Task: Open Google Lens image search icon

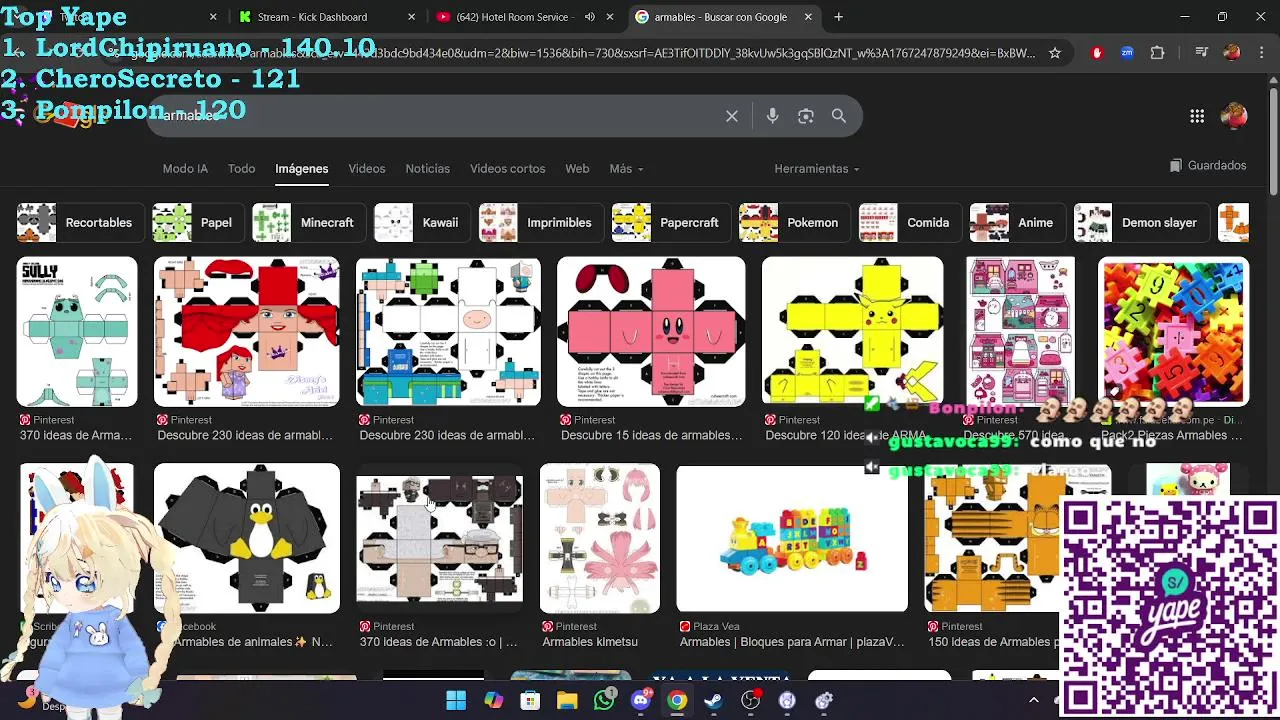Action: point(806,116)
